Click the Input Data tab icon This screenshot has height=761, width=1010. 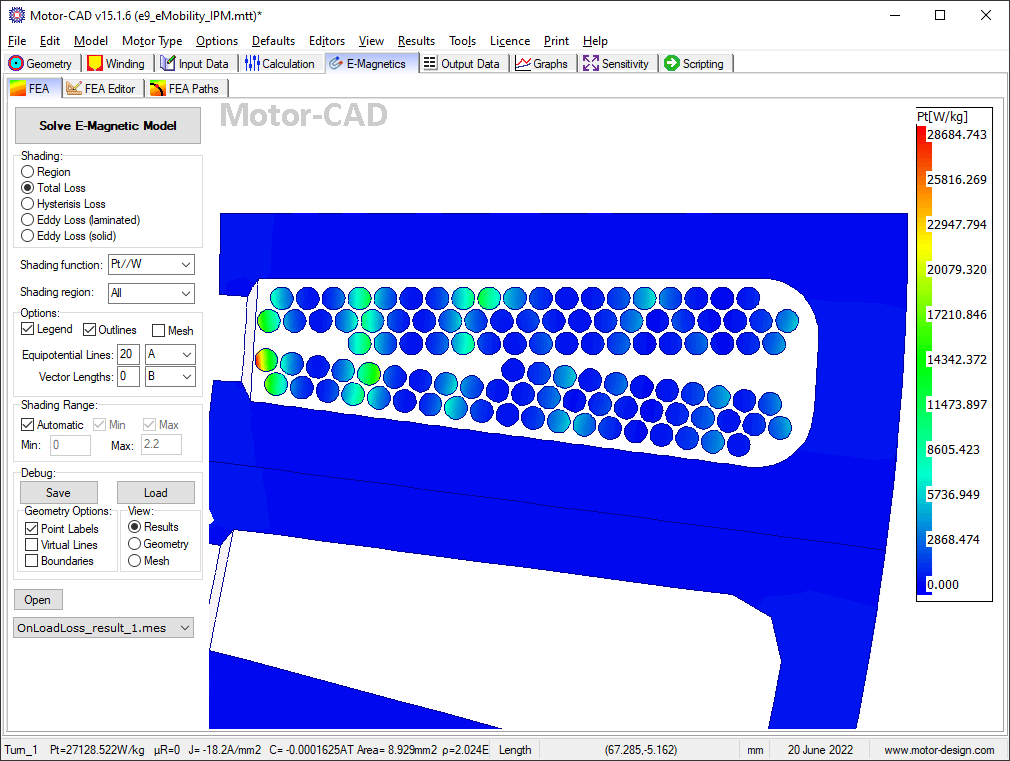point(168,64)
